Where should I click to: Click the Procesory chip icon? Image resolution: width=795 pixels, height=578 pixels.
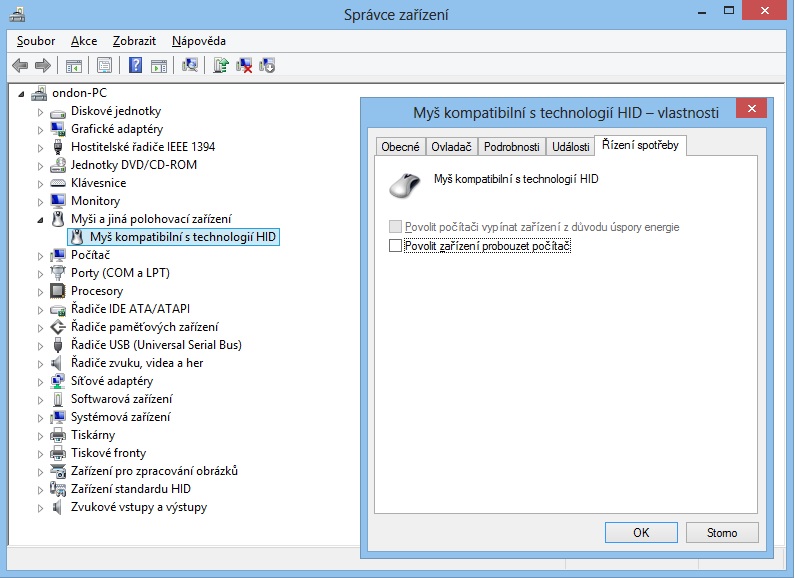click(58, 291)
